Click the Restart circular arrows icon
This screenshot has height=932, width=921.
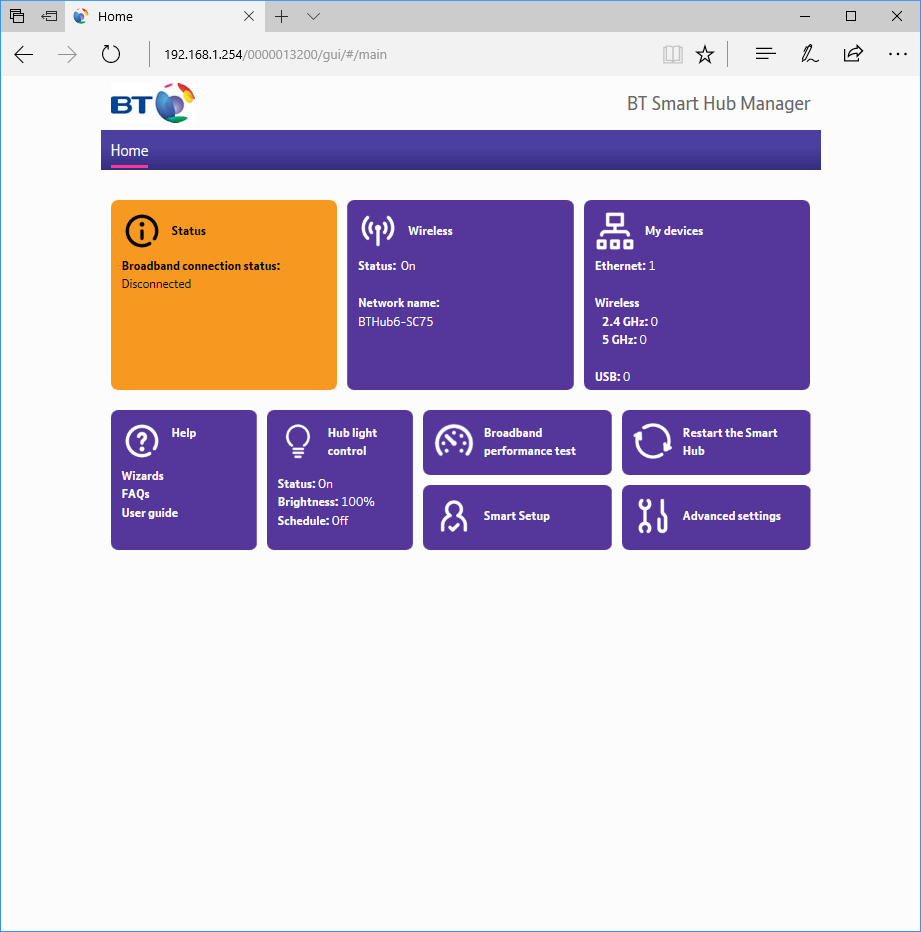click(652, 441)
